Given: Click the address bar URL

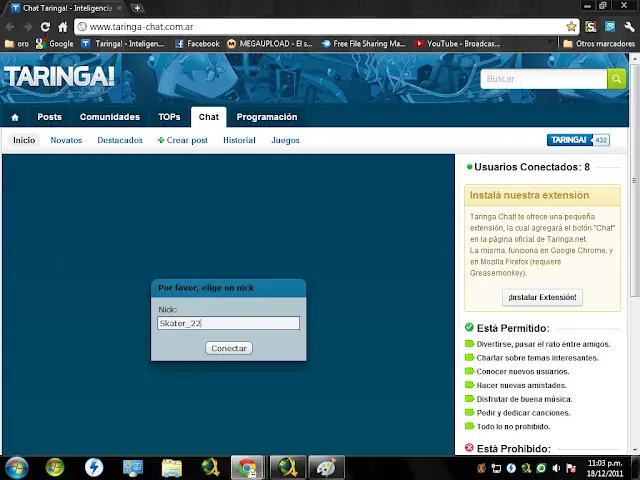Looking at the screenshot, I should point(141,27).
